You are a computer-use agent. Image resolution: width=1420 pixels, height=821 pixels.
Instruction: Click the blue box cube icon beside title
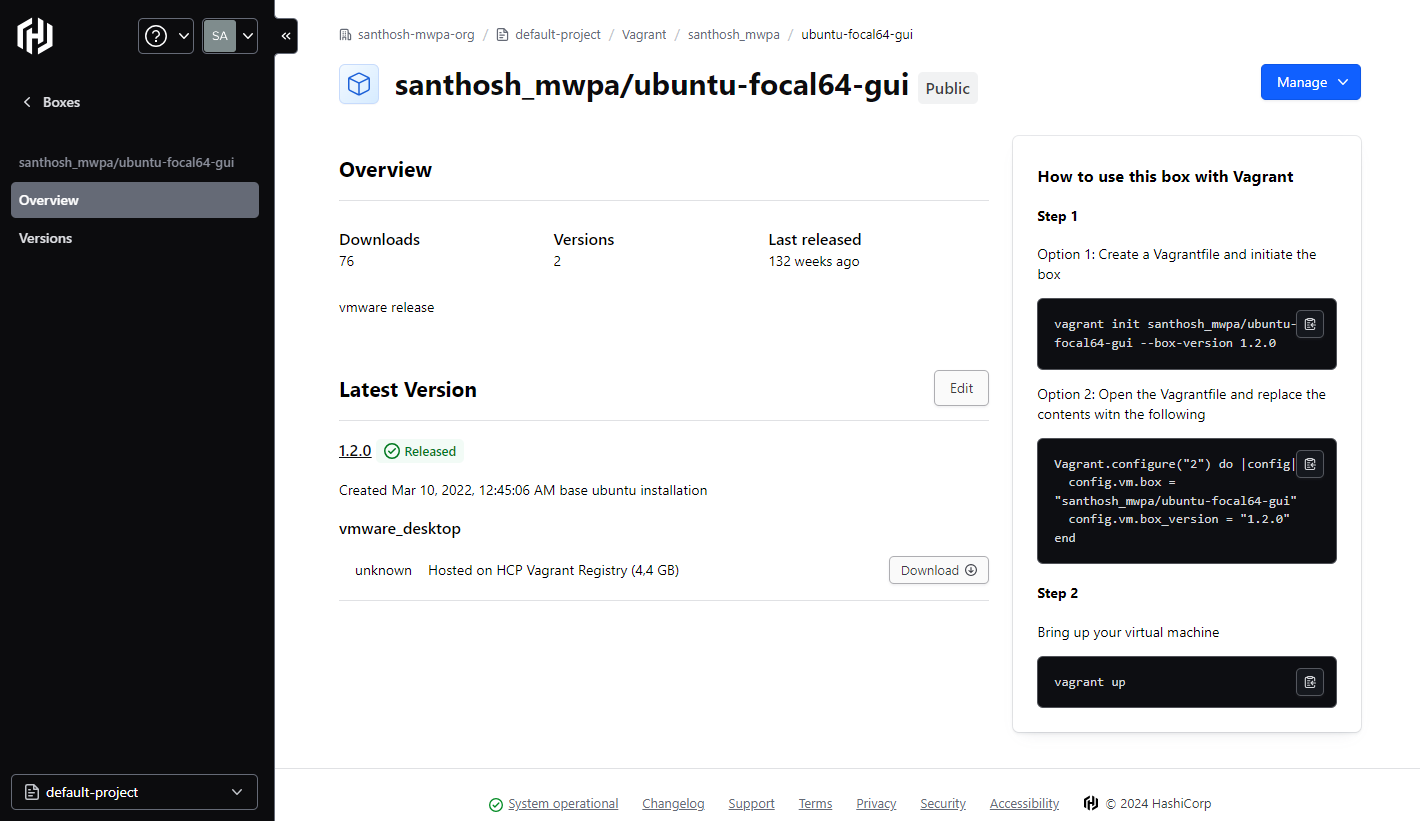[359, 85]
